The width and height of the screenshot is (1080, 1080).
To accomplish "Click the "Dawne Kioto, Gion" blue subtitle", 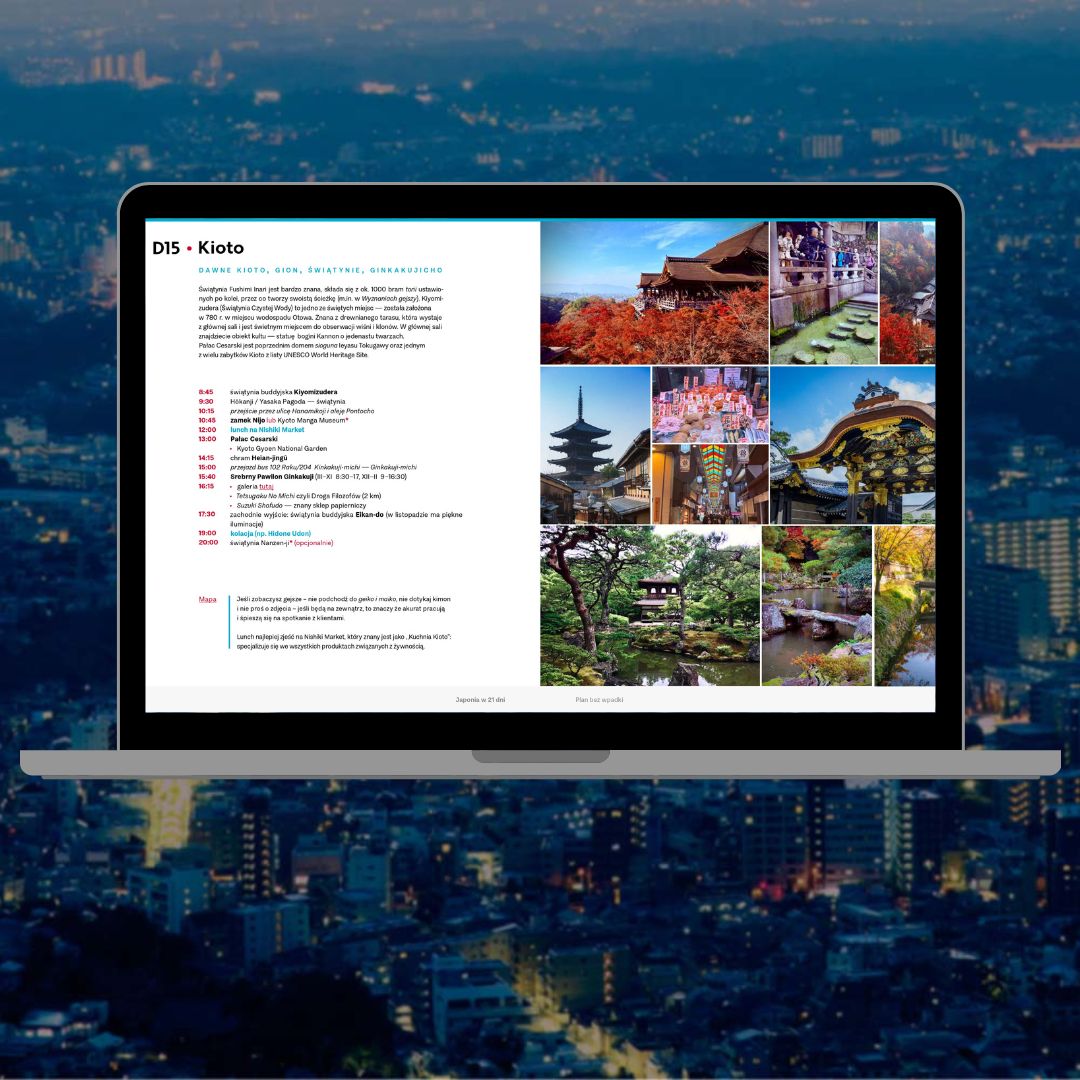I will 320,271.
